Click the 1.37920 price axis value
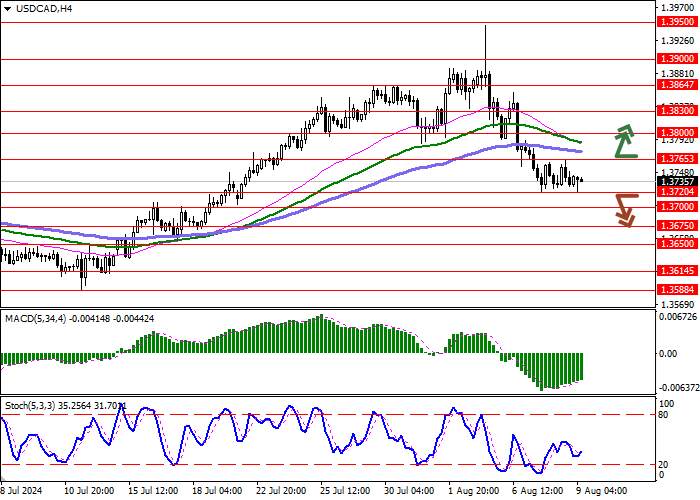 pos(678,141)
